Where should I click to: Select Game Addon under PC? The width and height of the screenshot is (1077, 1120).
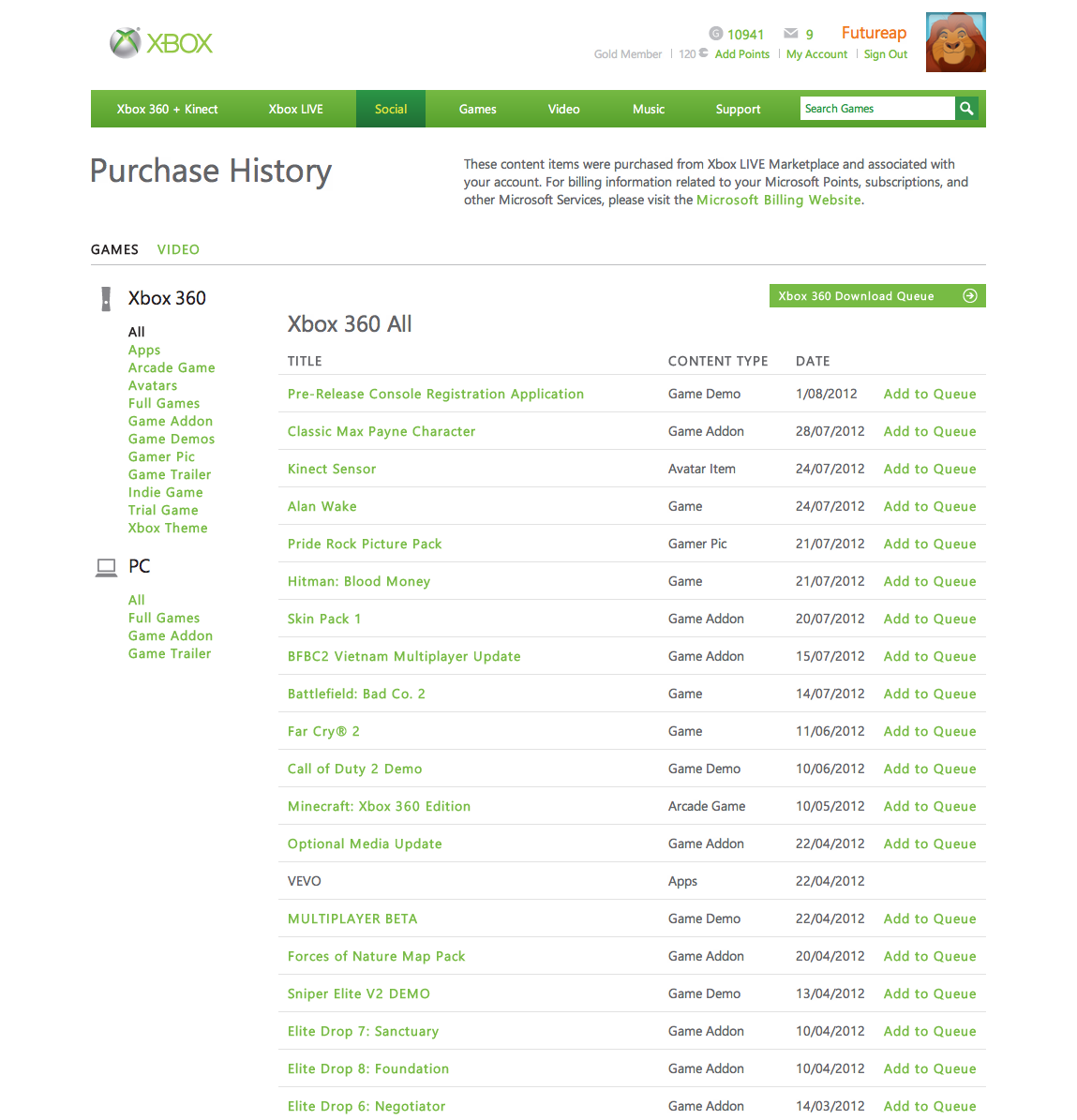(x=171, y=636)
